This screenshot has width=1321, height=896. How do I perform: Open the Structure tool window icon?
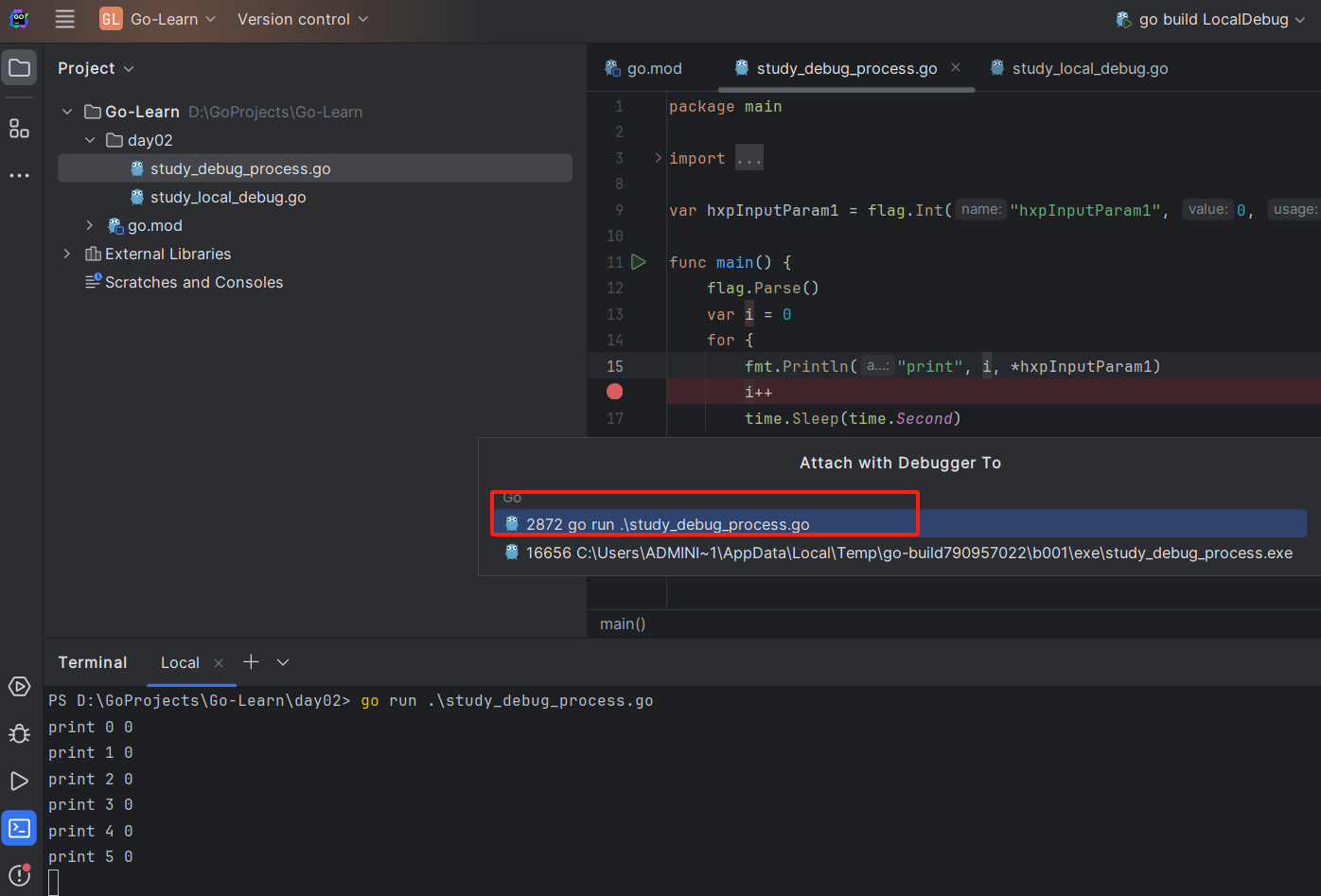coord(19,129)
